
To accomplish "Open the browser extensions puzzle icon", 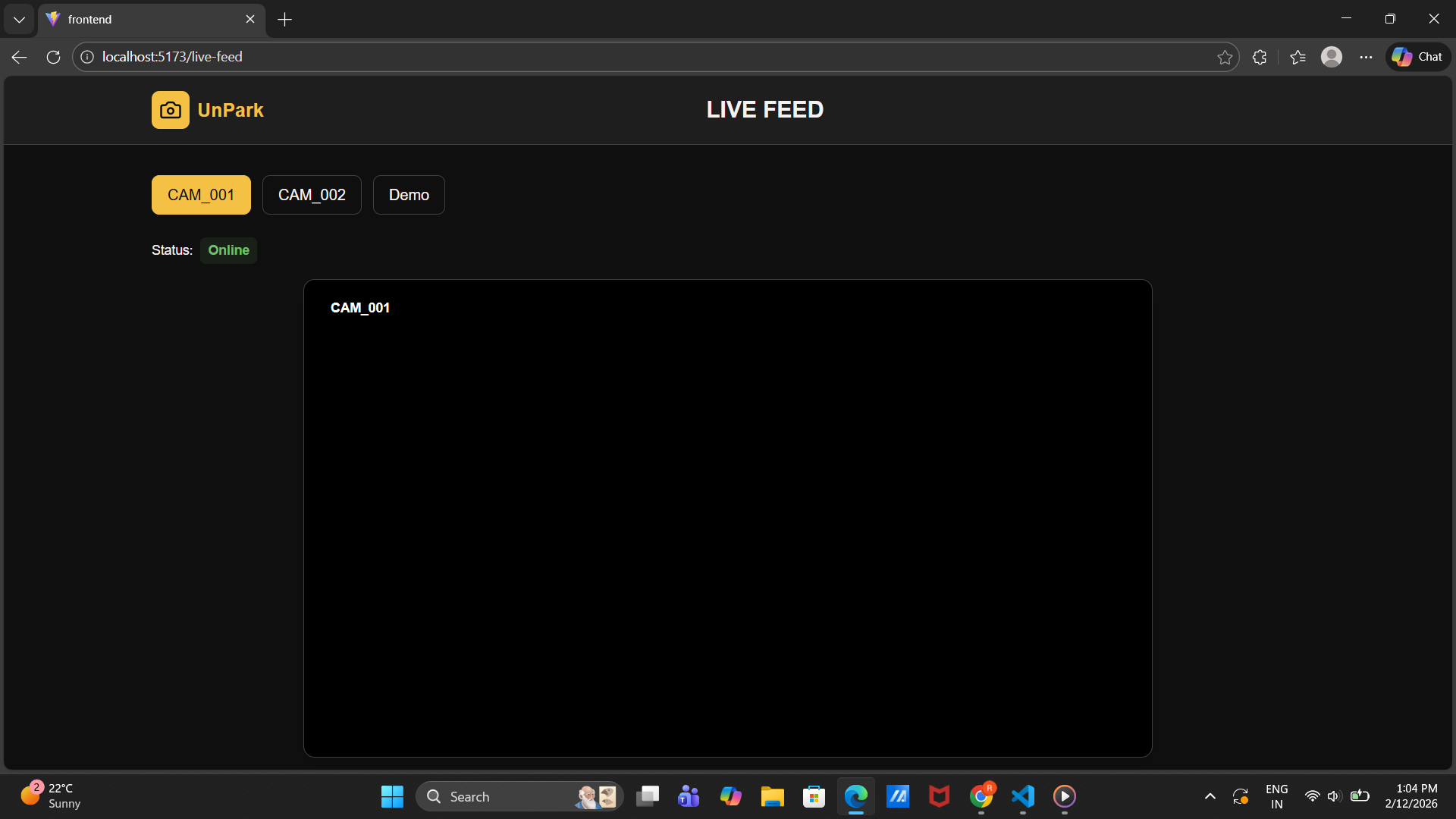I will (x=1260, y=57).
